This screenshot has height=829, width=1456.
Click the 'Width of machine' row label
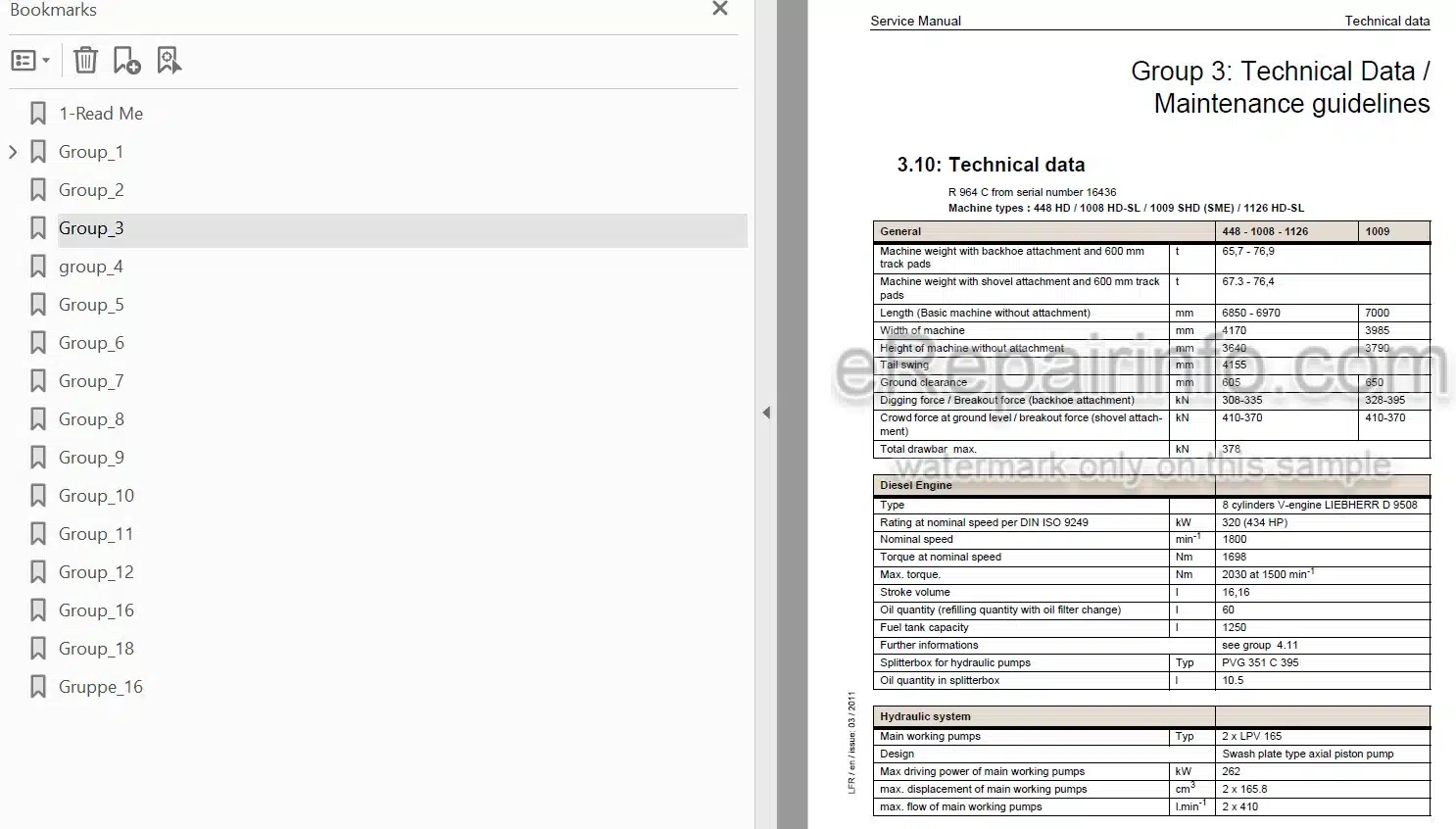pos(922,330)
